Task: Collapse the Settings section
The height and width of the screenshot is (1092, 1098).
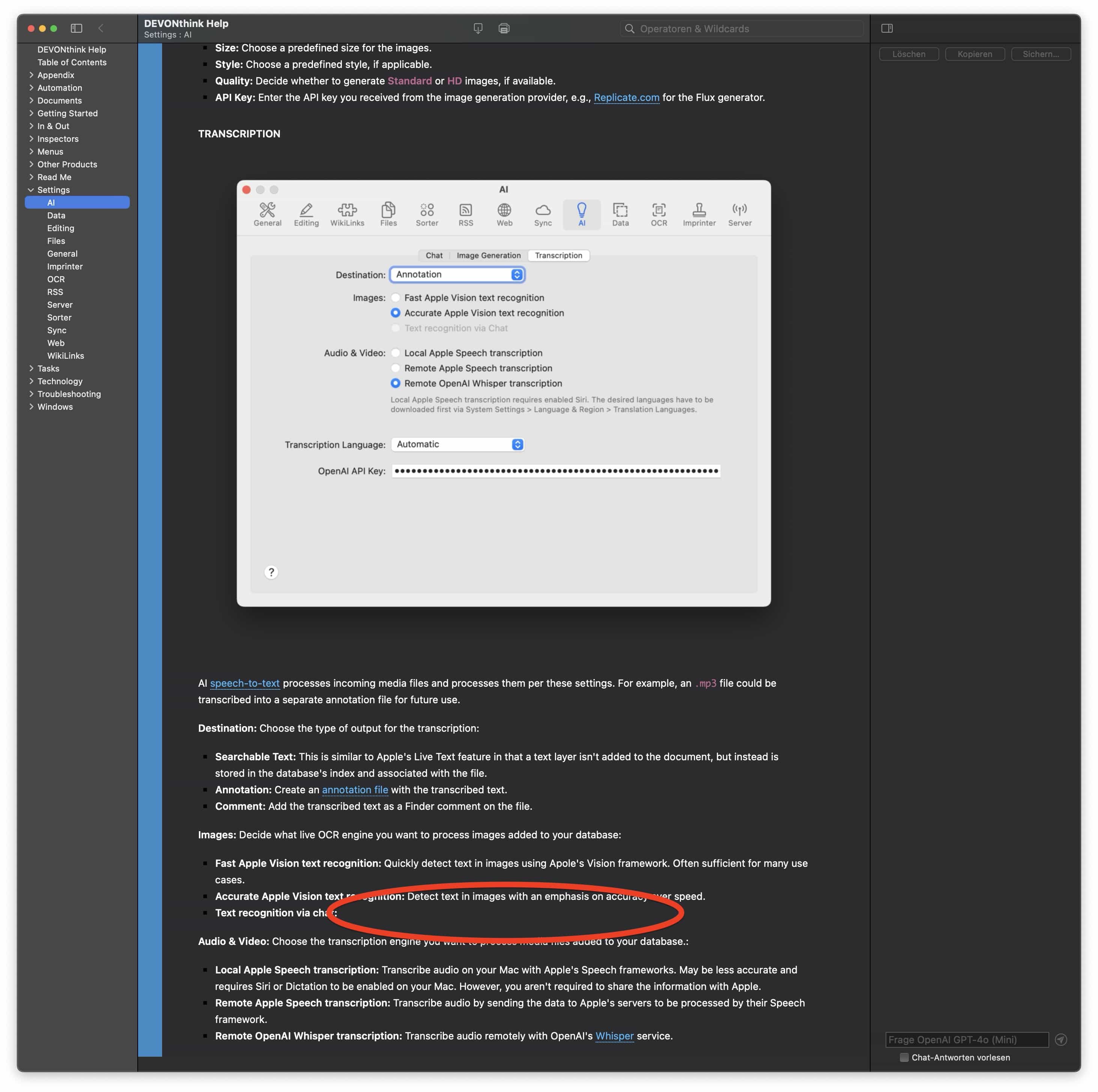Action: (x=31, y=190)
